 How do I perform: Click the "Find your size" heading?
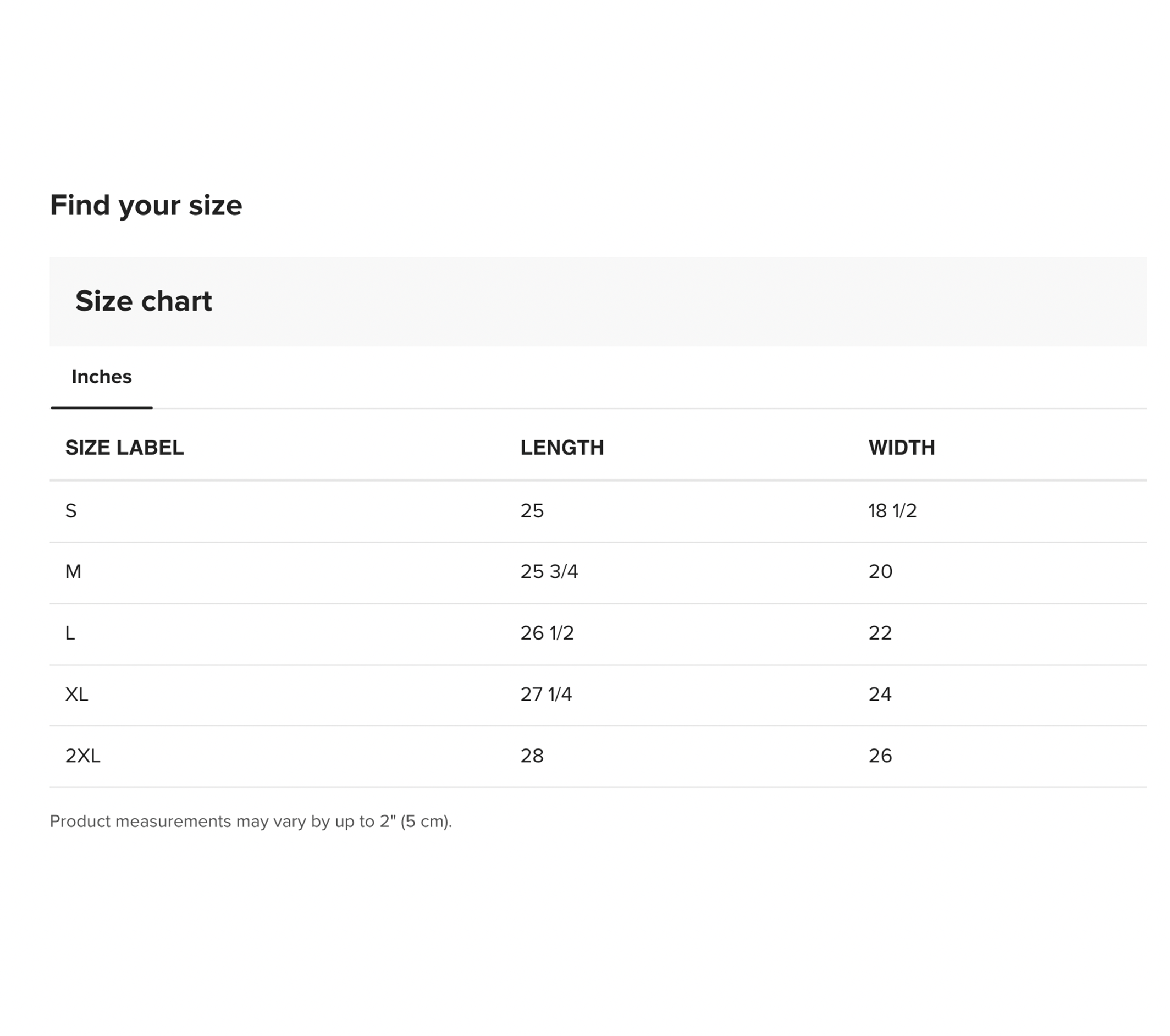point(146,205)
